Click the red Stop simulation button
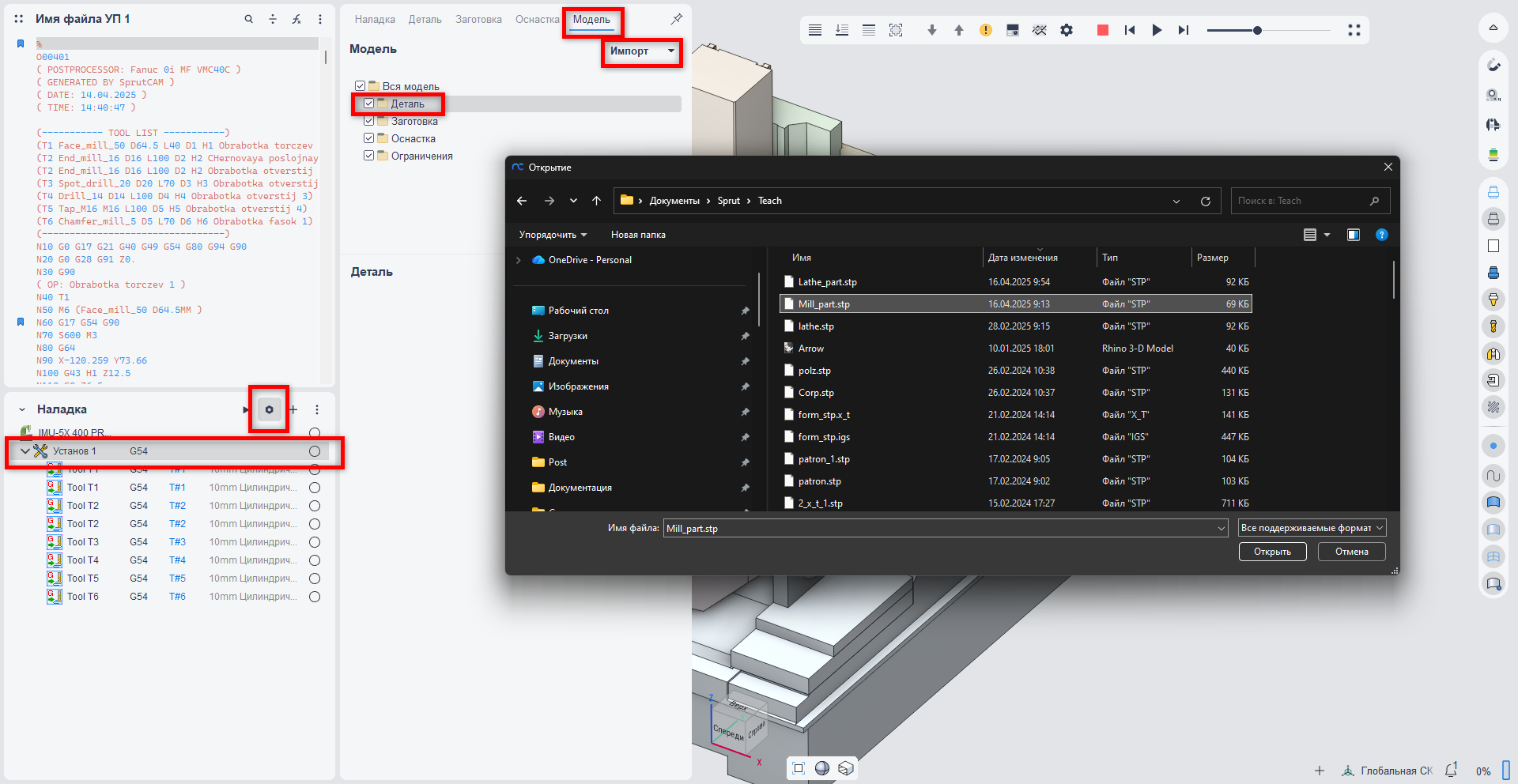The width and height of the screenshot is (1518, 784). coord(1102,30)
